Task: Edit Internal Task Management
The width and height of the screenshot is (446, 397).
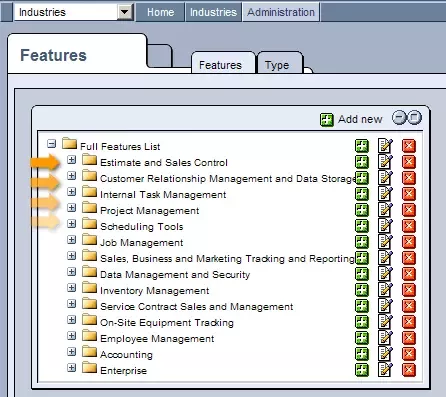Action: [385, 194]
